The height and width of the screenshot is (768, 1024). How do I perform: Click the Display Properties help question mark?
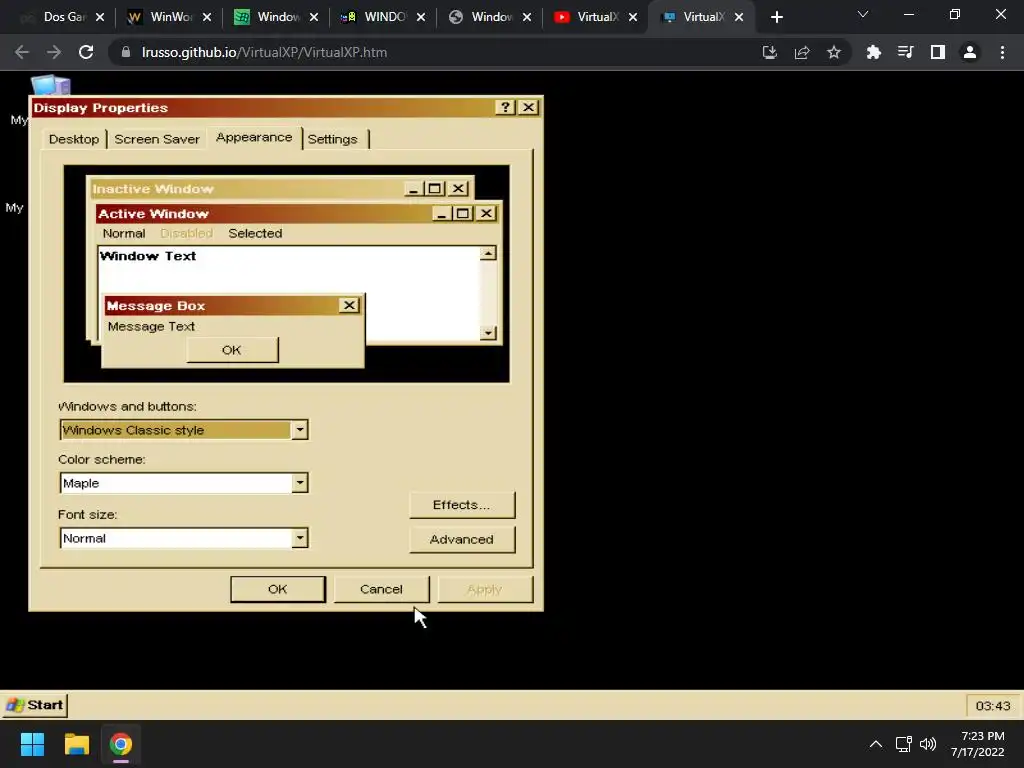click(x=505, y=107)
